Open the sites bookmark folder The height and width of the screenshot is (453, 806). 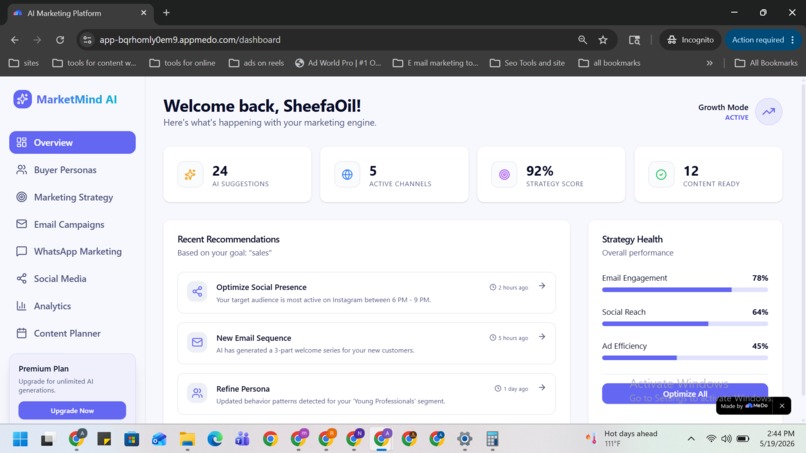(x=24, y=63)
